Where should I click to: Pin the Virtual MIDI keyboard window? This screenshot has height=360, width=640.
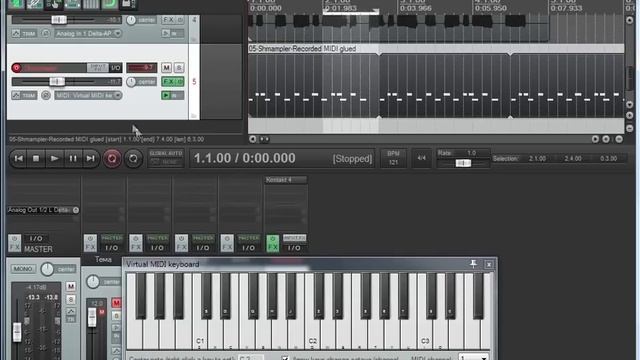point(473,264)
